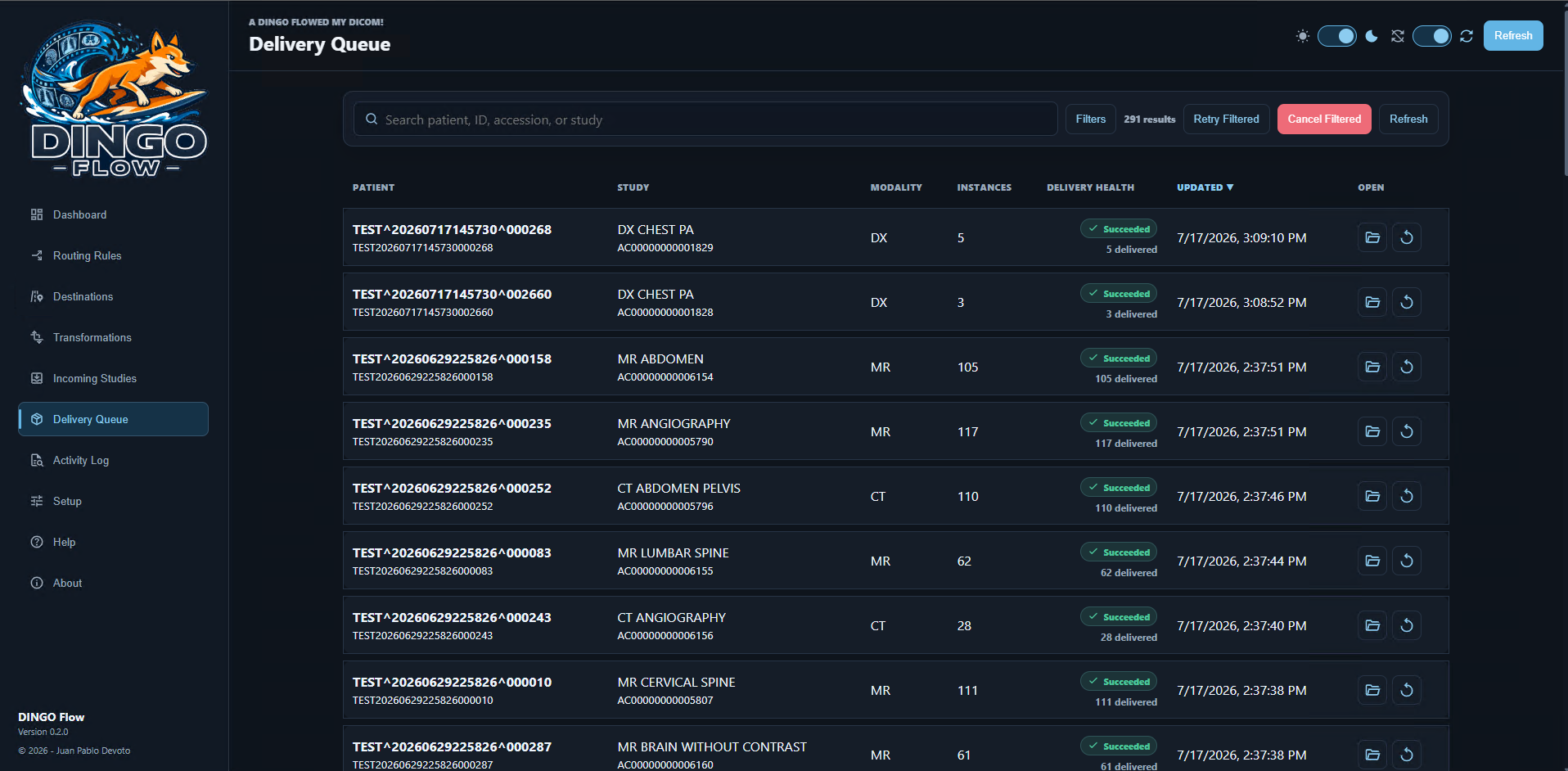Click the INSTANCES column header
The image size is (1568, 771).
tap(985, 187)
